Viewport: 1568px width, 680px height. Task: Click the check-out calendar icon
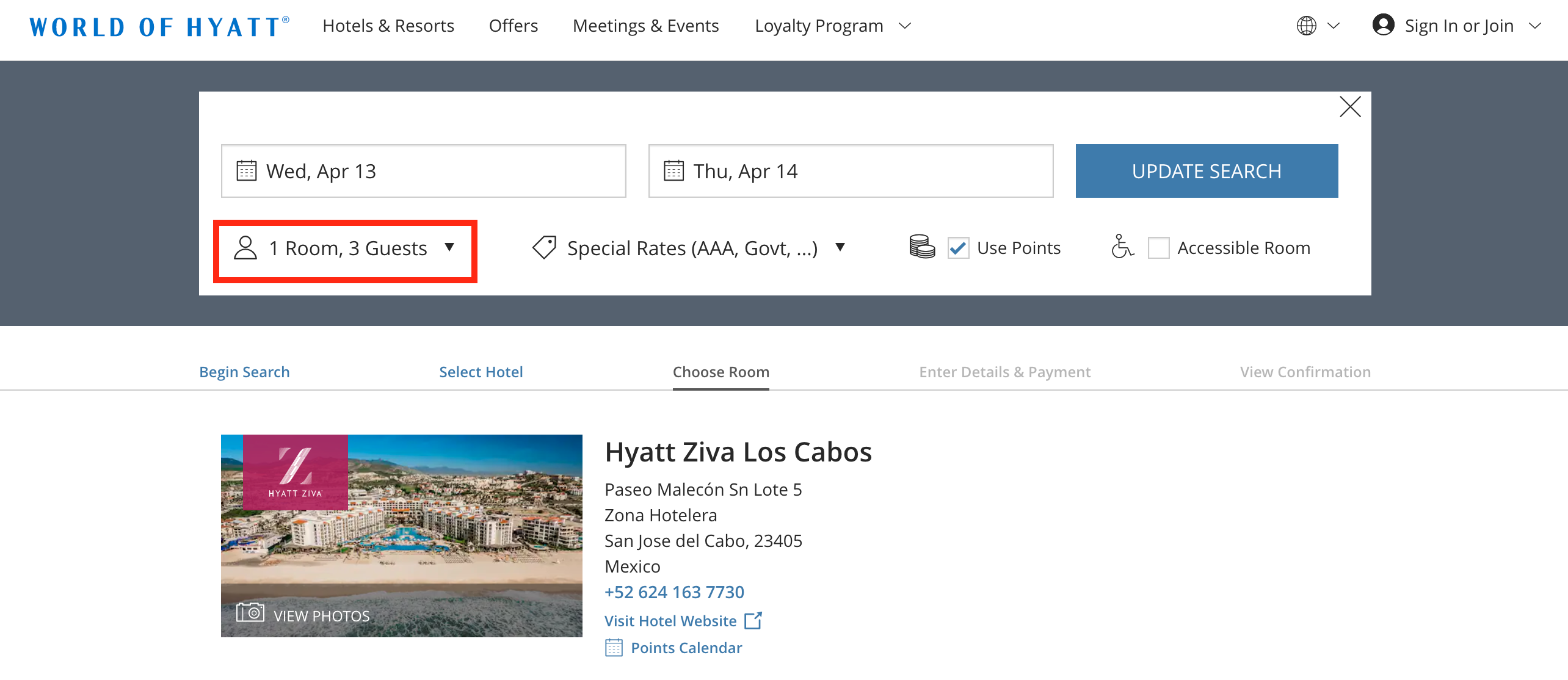673,171
